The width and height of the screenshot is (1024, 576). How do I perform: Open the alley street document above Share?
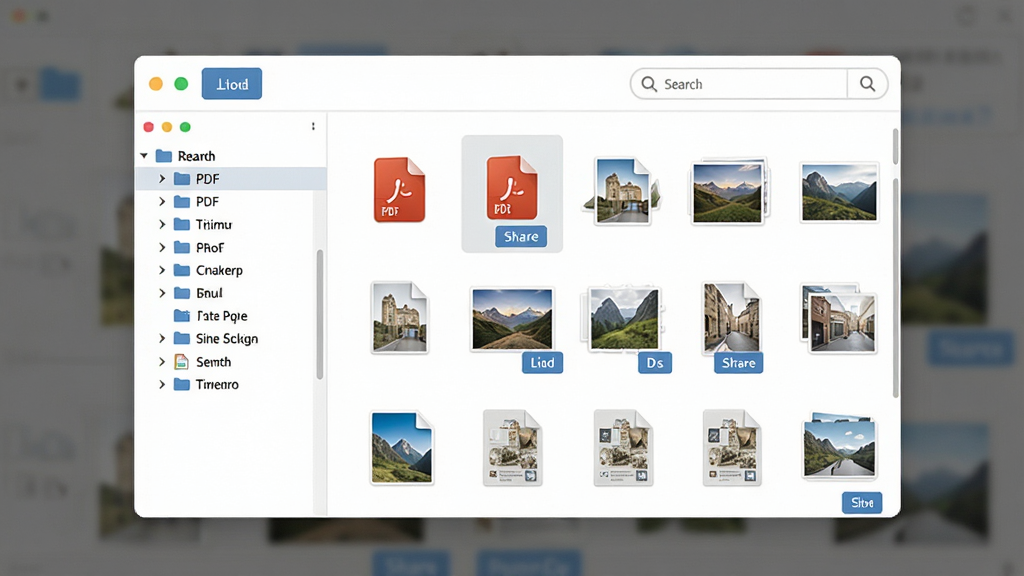(x=731, y=318)
